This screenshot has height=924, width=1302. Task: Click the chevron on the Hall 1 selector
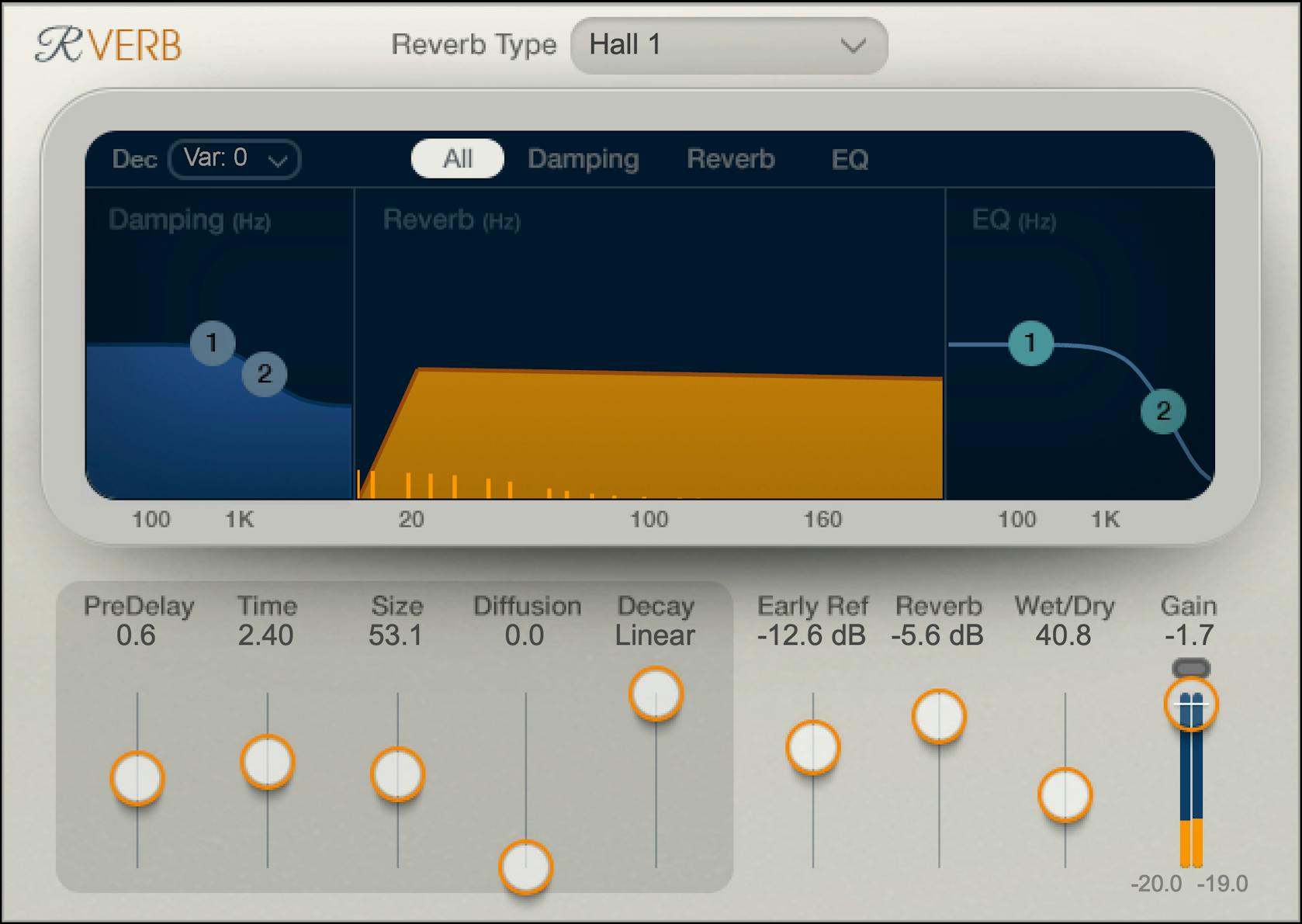(x=851, y=45)
